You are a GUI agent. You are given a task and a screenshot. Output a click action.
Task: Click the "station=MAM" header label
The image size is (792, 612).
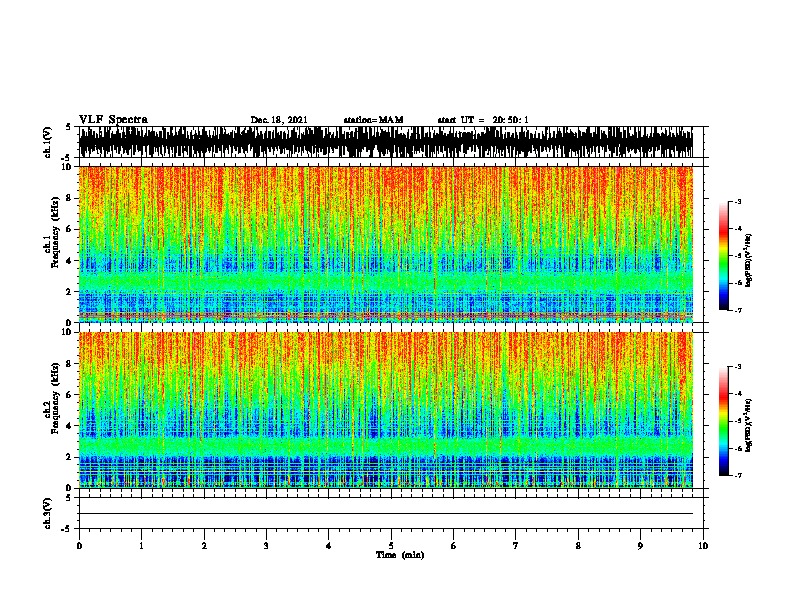pos(373,120)
